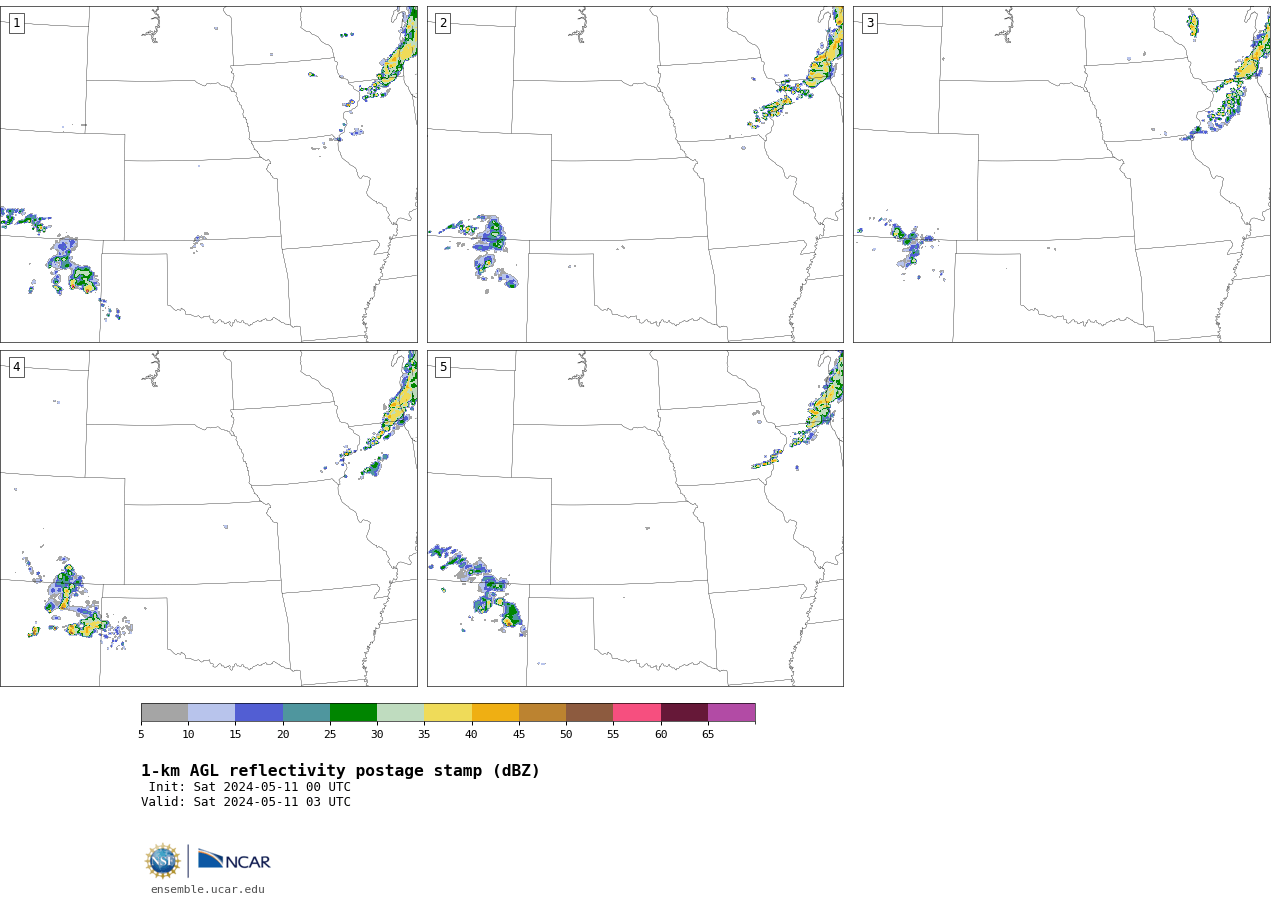This screenshot has width=1280, height=901.
Task: Click the ensemble.ucar.edu text
Action: 208,890
